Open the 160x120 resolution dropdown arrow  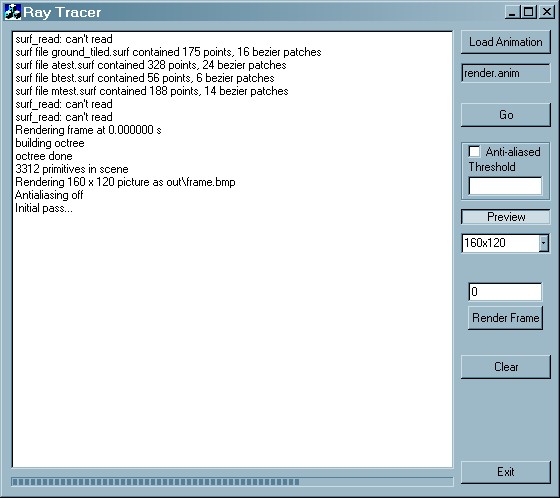544,243
